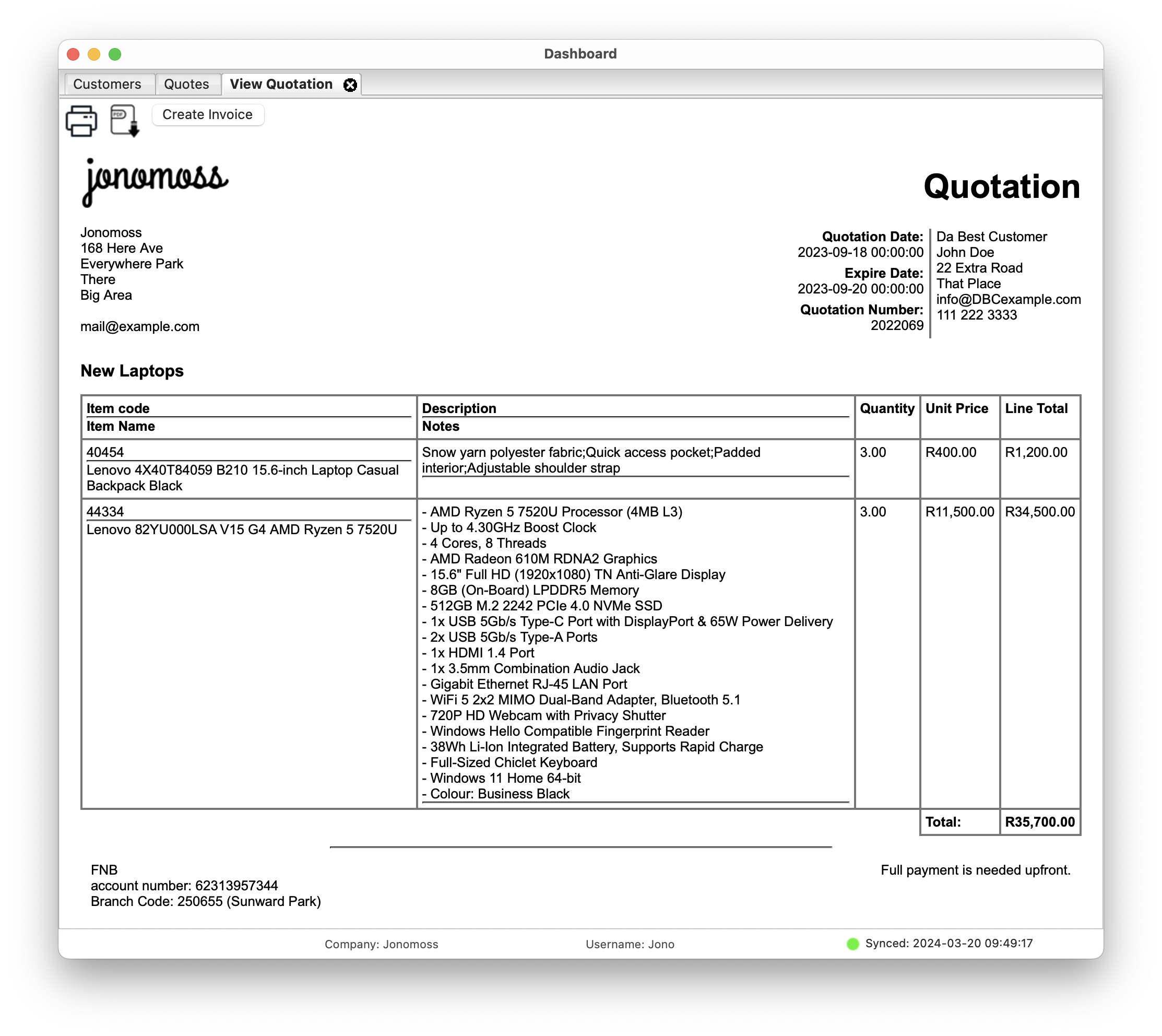Click the unit price R11,500.00

point(959,511)
